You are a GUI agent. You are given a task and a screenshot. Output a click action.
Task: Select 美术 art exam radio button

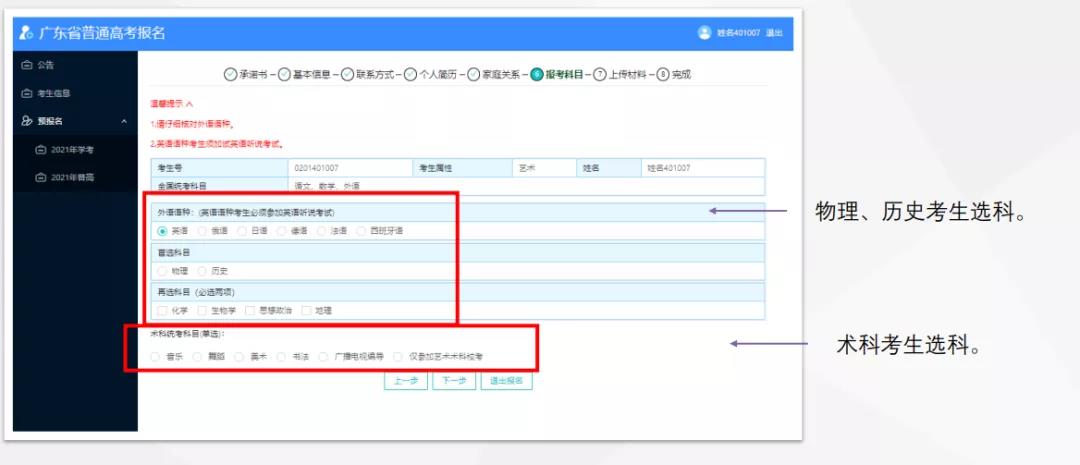click(x=238, y=357)
